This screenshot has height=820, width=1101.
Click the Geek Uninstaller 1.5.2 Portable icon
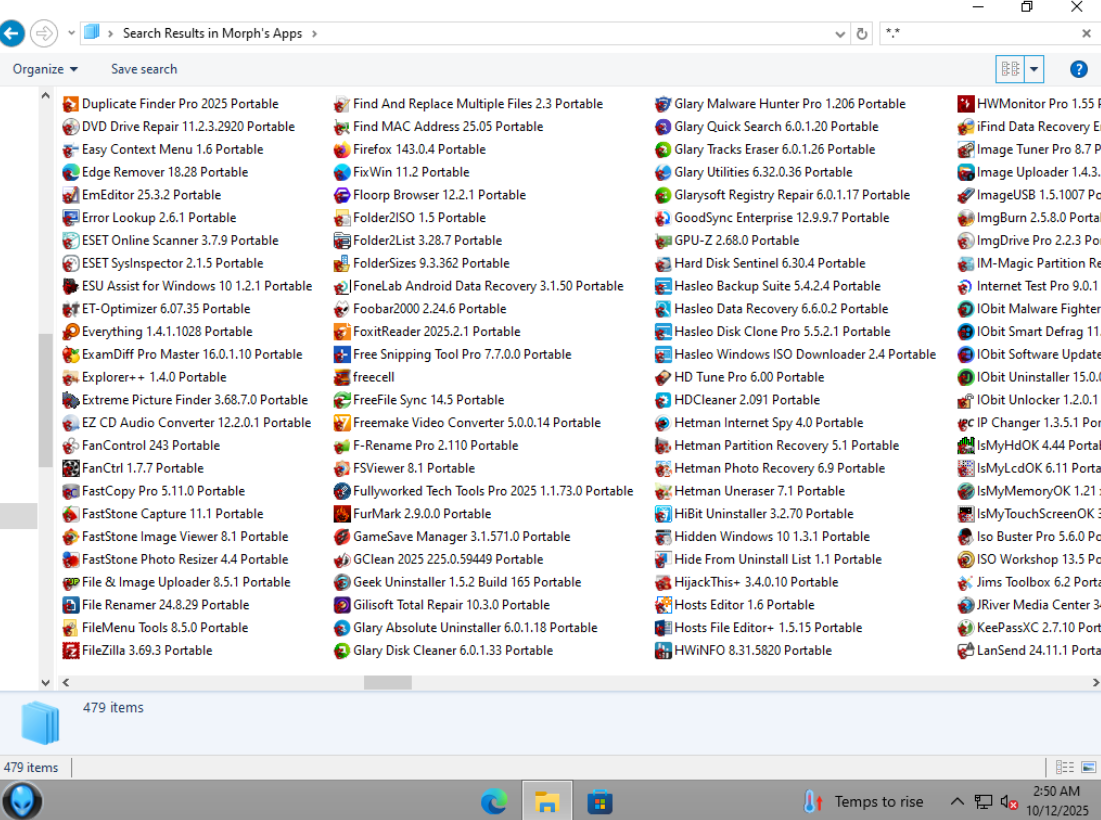tap(342, 582)
